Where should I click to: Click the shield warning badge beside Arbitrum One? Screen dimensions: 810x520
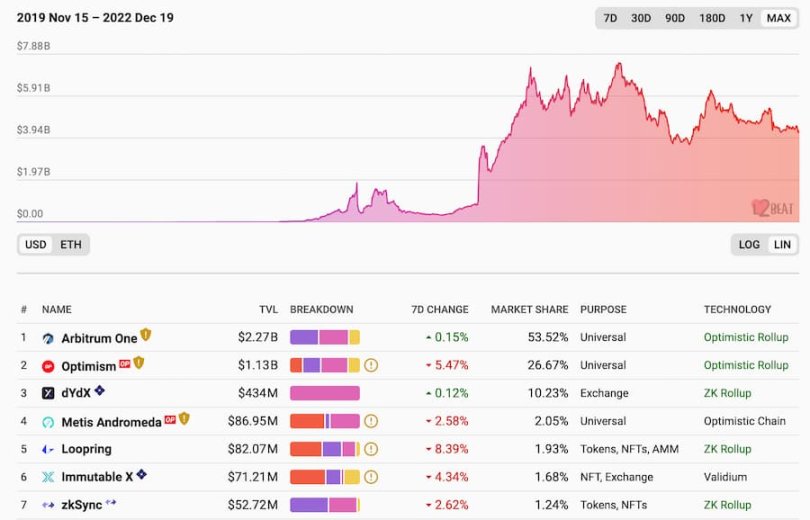pos(146,335)
